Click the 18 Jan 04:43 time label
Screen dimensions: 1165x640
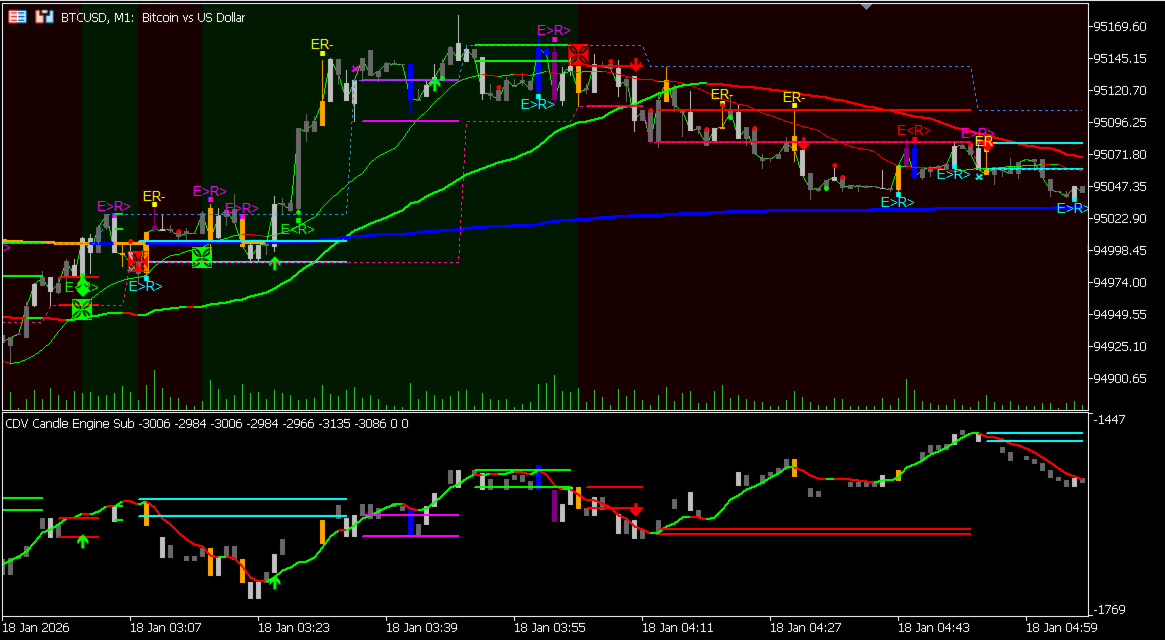point(932,627)
